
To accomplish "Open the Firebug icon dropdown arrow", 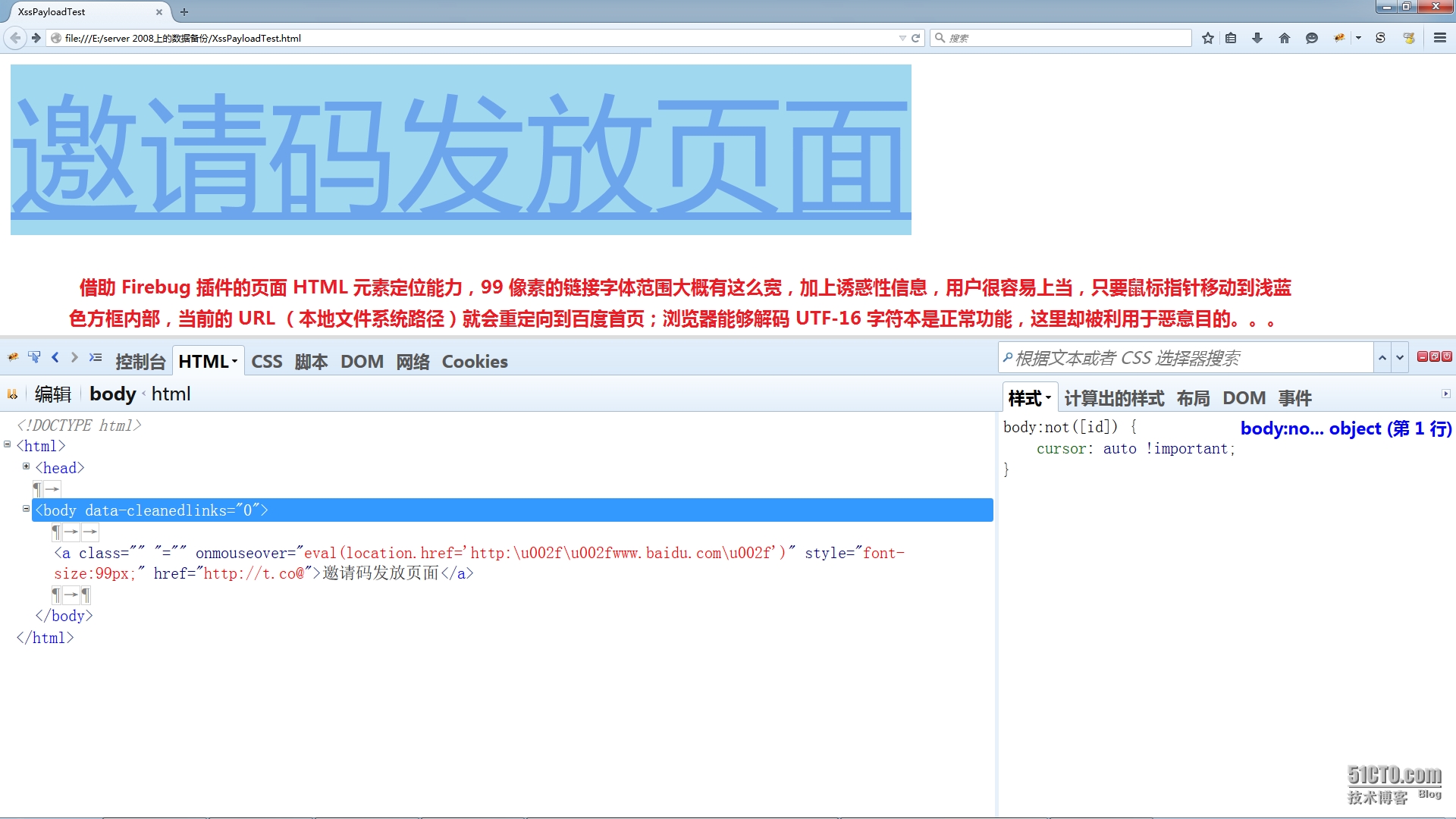I will click(x=1358, y=38).
